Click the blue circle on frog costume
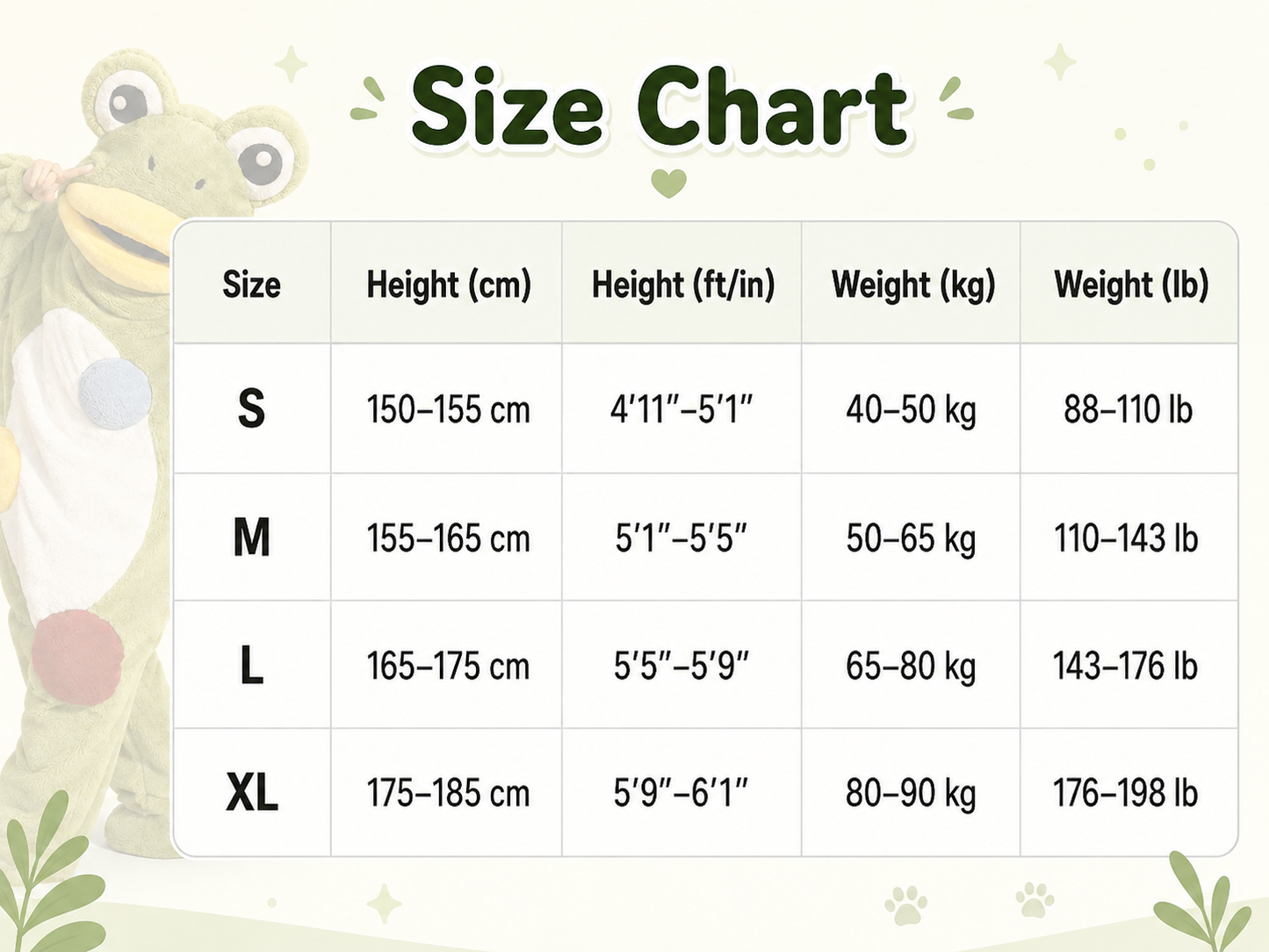The image size is (1269, 952). [x=114, y=395]
